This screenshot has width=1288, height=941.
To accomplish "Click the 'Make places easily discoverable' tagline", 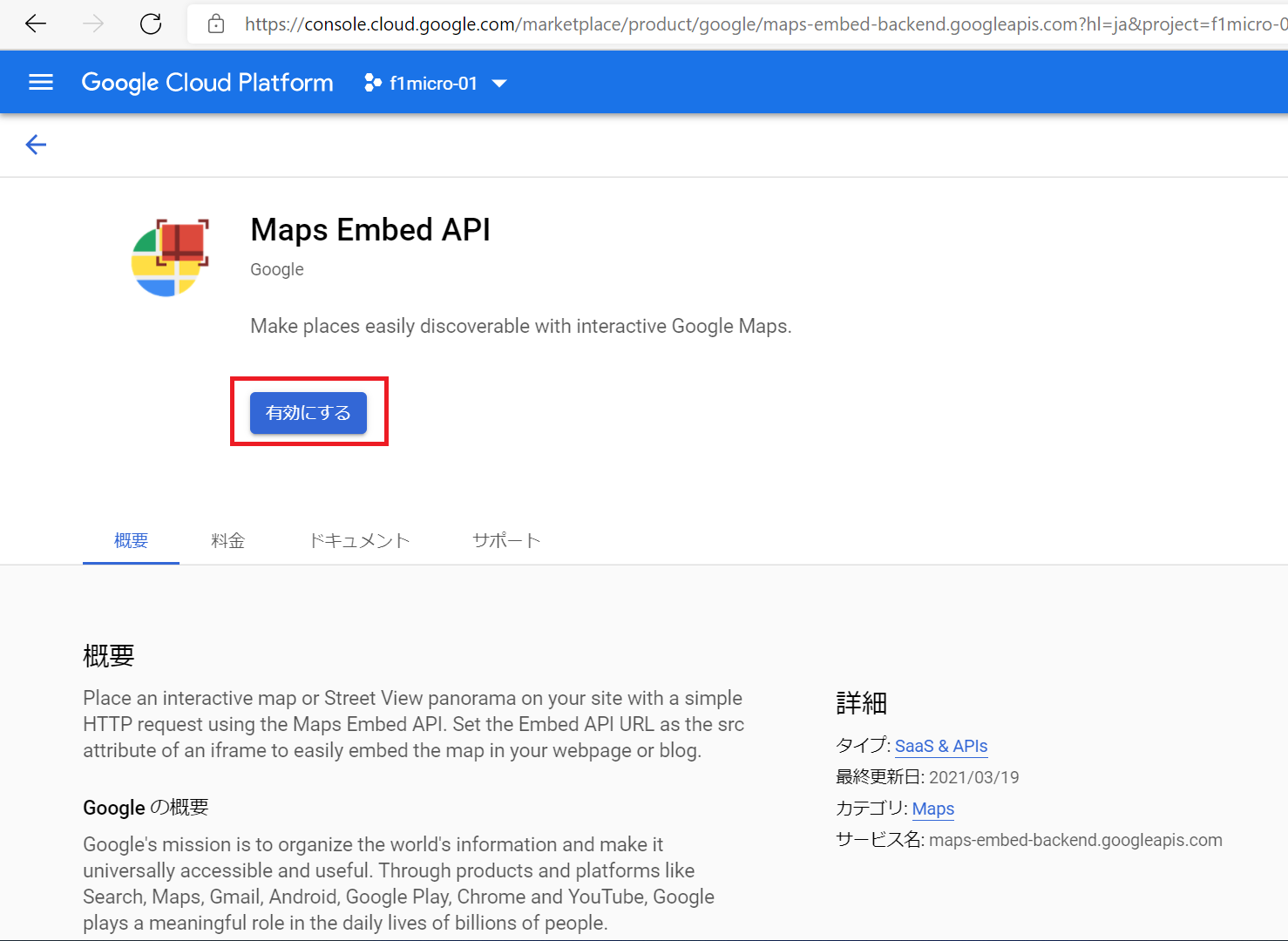I will click(x=521, y=326).
